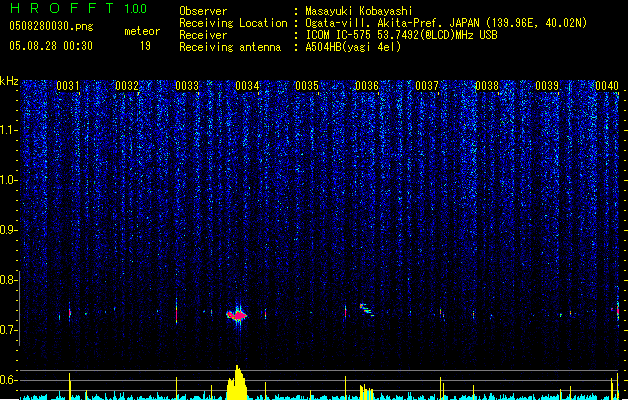Click time marker 0037
Viewport: 629px width, 400px height.
click(x=427, y=86)
